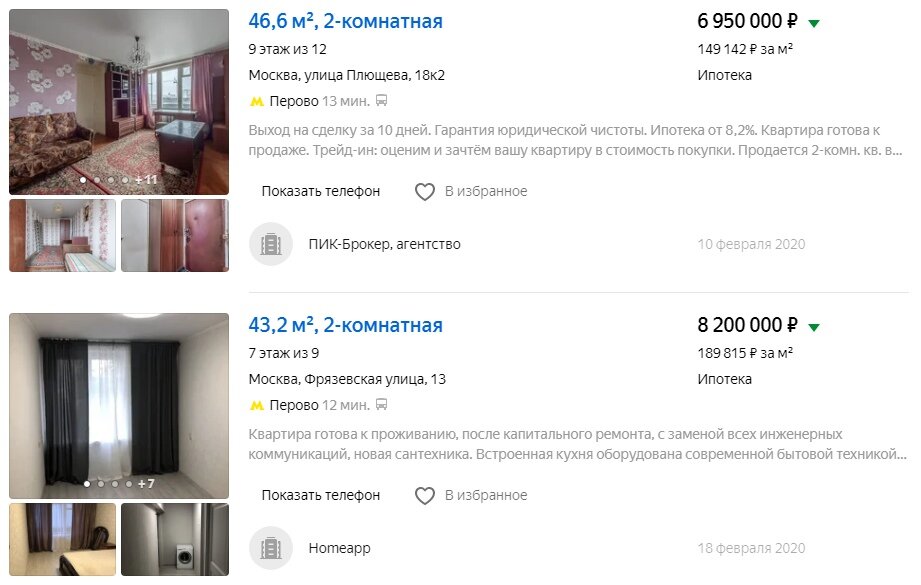Open the 43,2 м², 2-комнатная listing title
Screen dimensions: 921x585
pos(345,325)
